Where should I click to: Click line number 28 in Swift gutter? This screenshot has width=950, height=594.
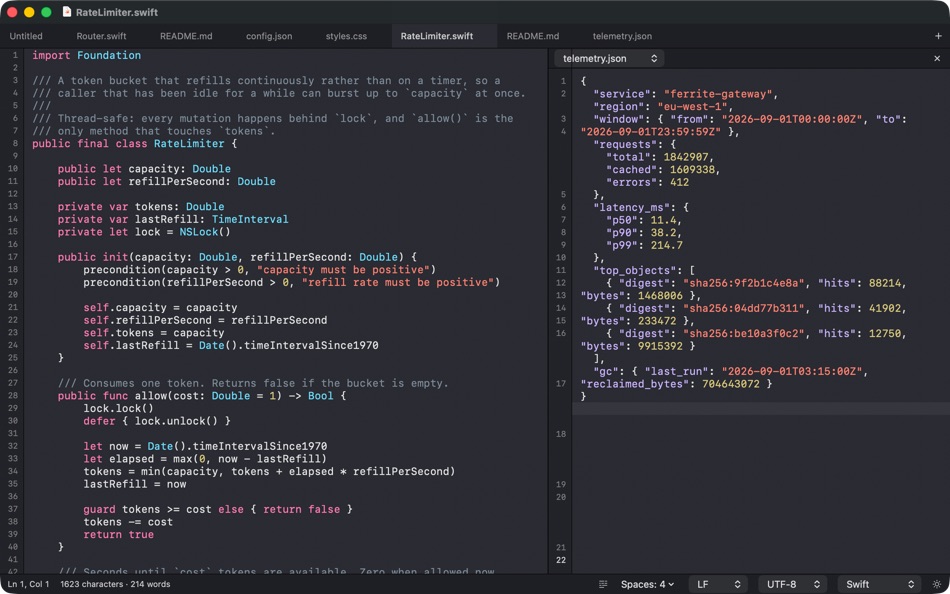click(13, 396)
